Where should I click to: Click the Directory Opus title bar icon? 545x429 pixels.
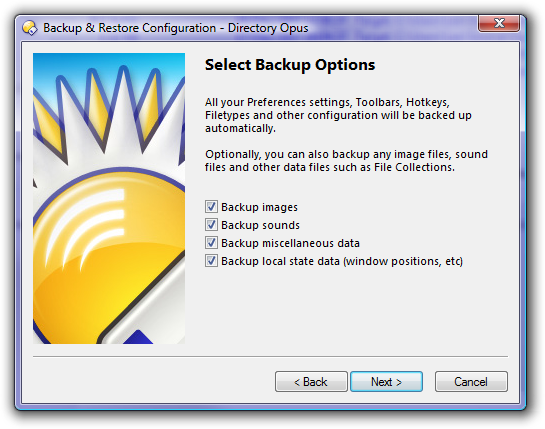point(30,28)
